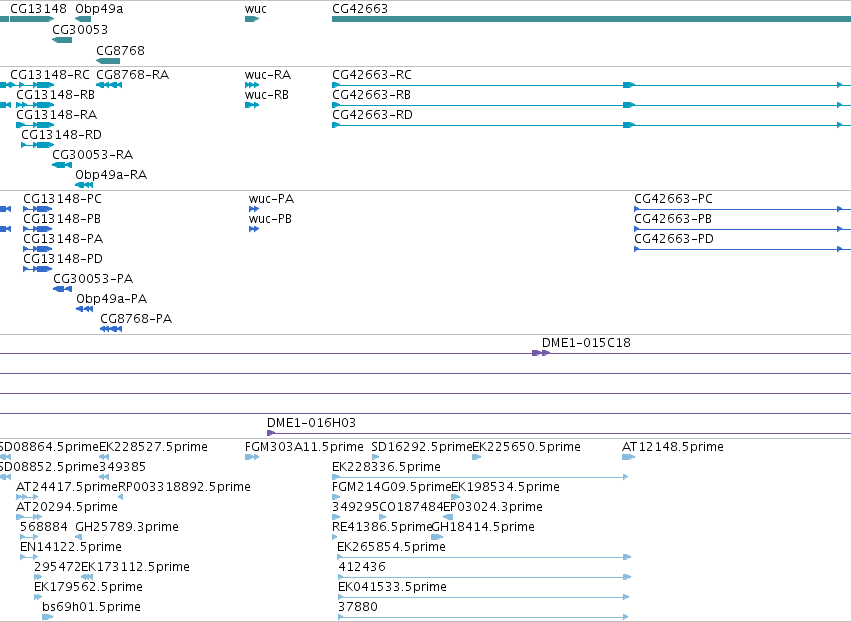Click EST AT20294.5prime
The image size is (851, 622).
(67, 507)
